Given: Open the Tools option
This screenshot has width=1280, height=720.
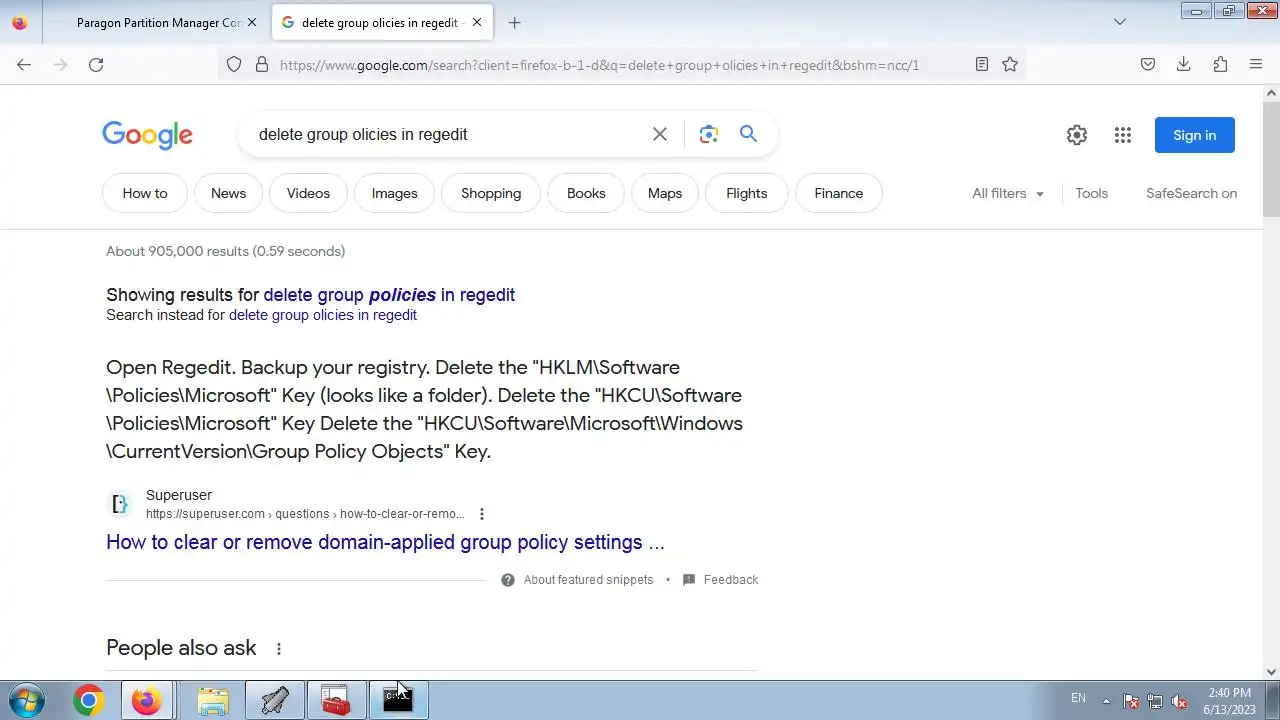Looking at the screenshot, I should click(x=1092, y=193).
